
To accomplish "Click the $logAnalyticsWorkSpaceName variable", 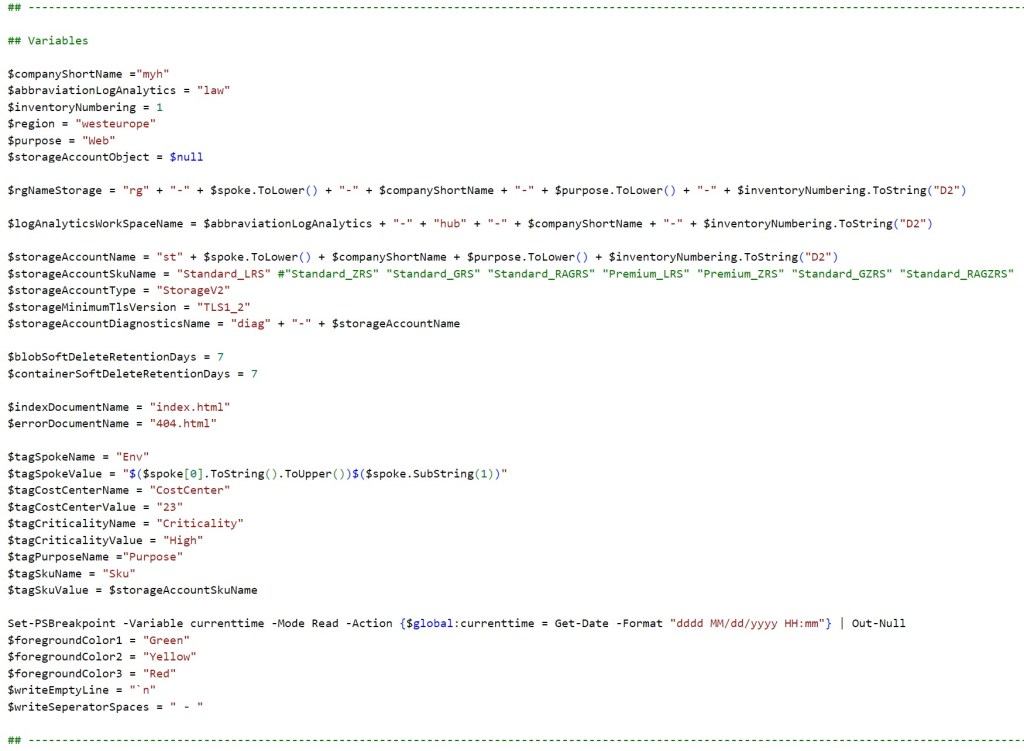I will (x=95, y=223).
